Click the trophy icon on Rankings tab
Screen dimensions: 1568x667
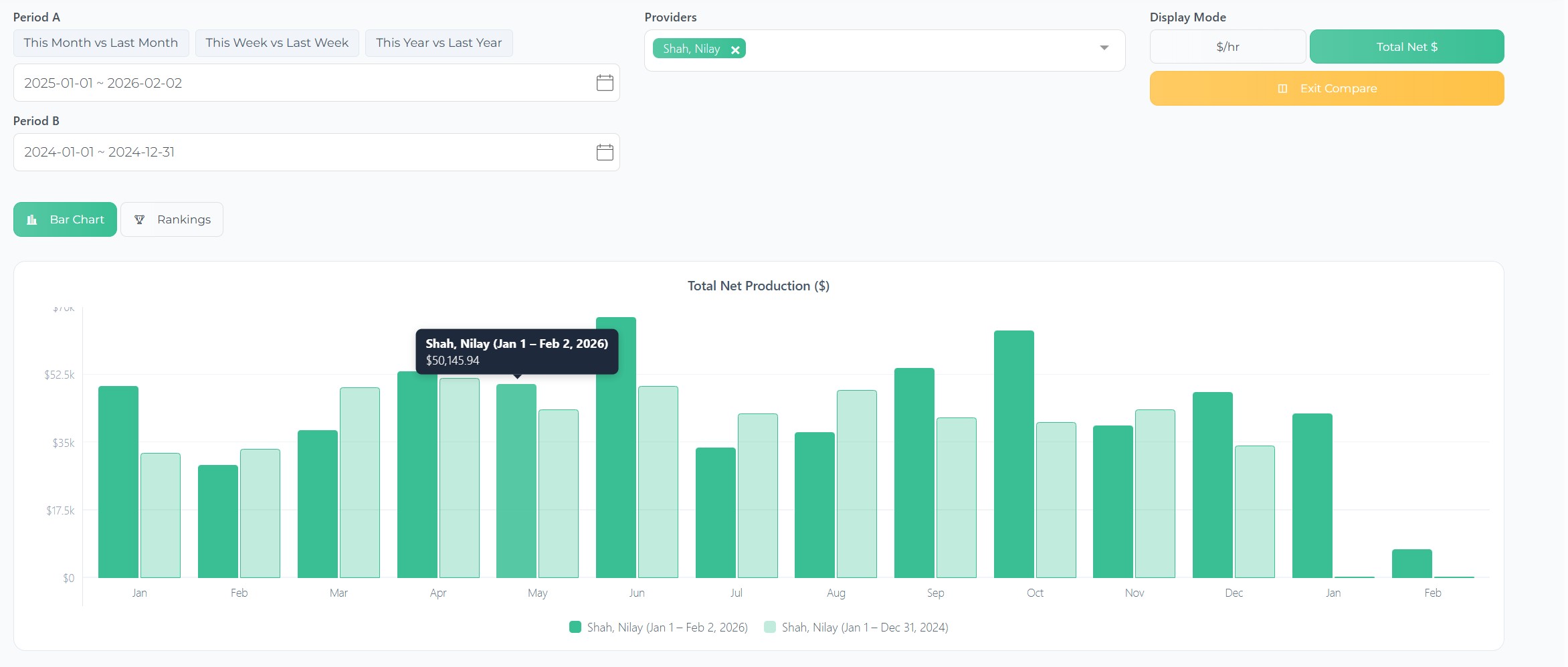(x=140, y=220)
